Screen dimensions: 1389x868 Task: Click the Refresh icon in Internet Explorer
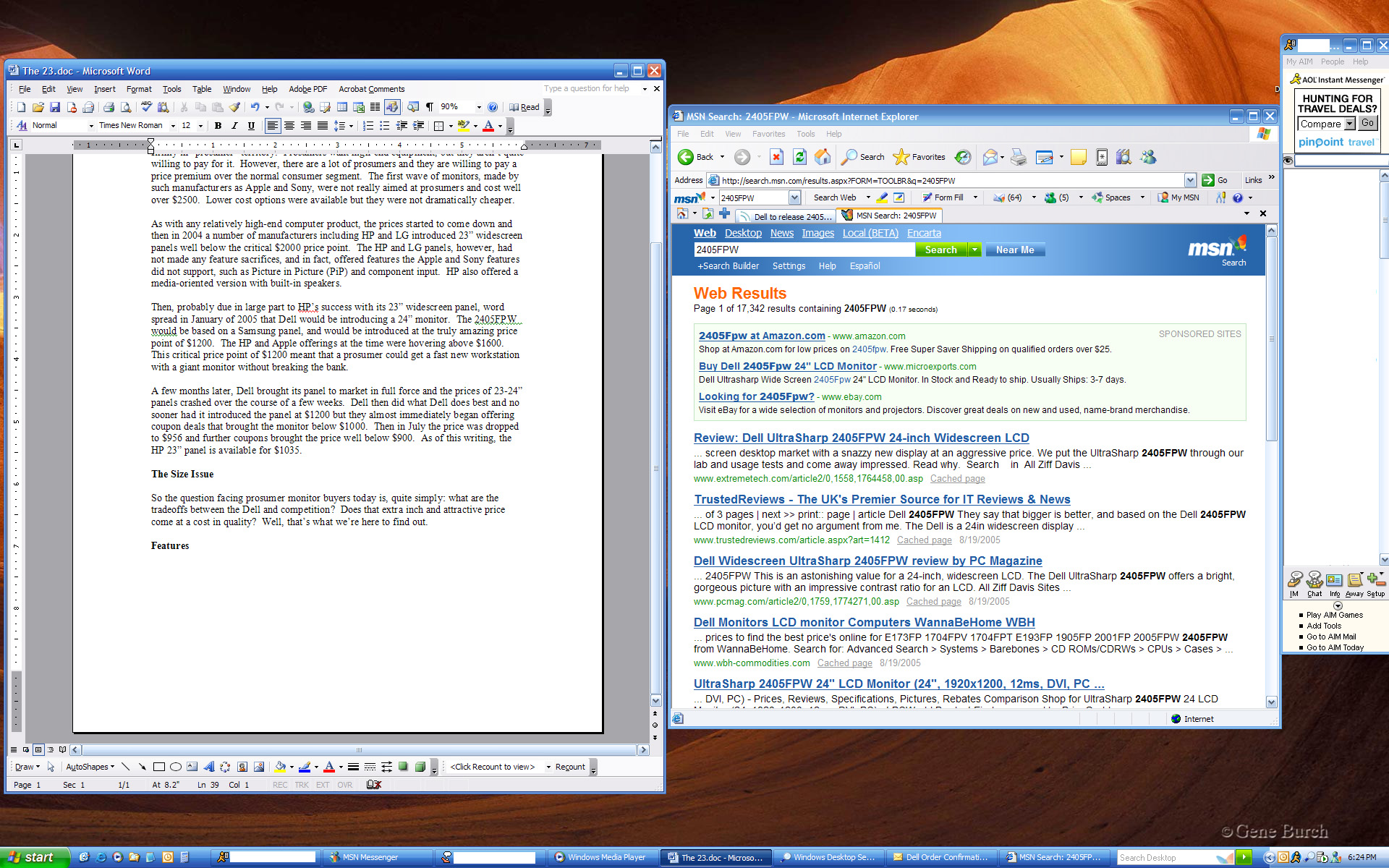pos(799,157)
